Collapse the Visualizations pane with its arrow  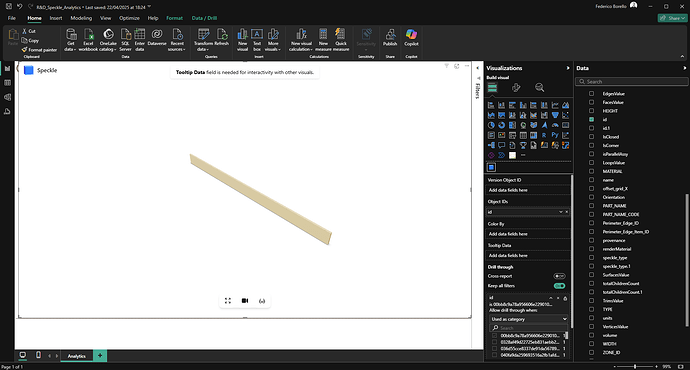568,68
